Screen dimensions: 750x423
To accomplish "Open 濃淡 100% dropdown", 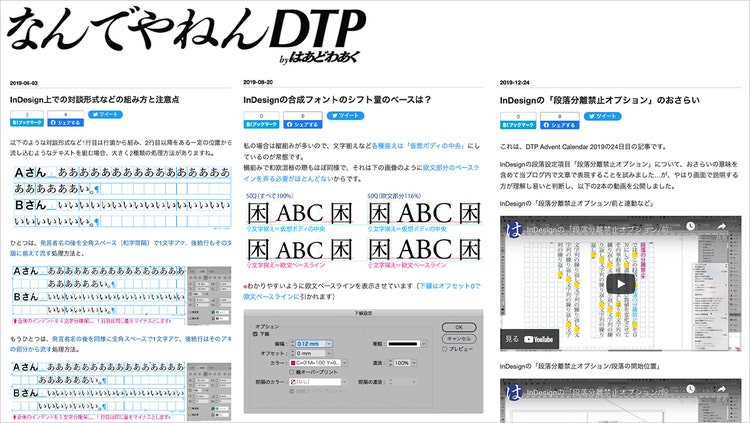I will pyautogui.click(x=414, y=363).
